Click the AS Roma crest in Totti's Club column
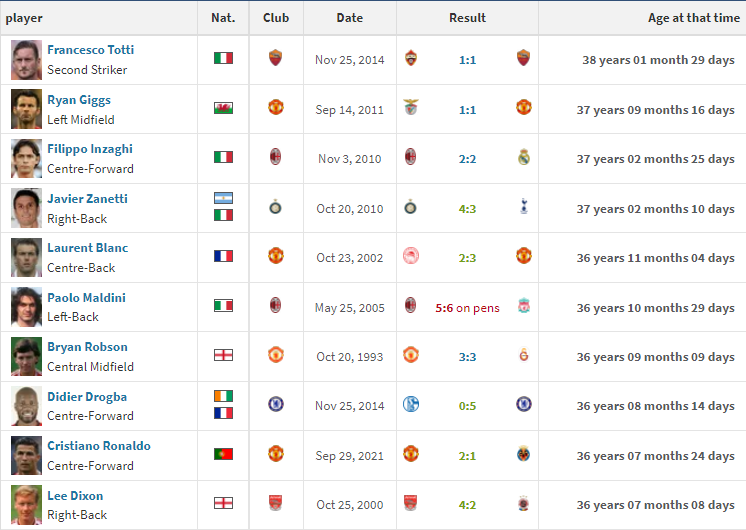This screenshot has height=530, width=746. point(275,58)
